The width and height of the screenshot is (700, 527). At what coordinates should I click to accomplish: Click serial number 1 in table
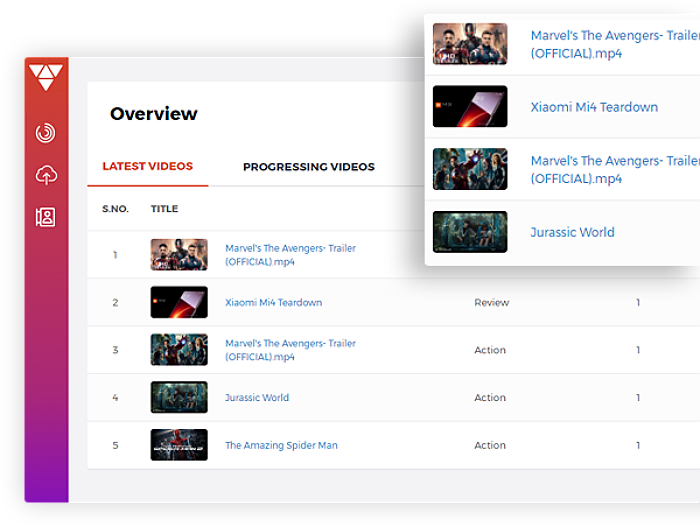pyautogui.click(x=115, y=255)
